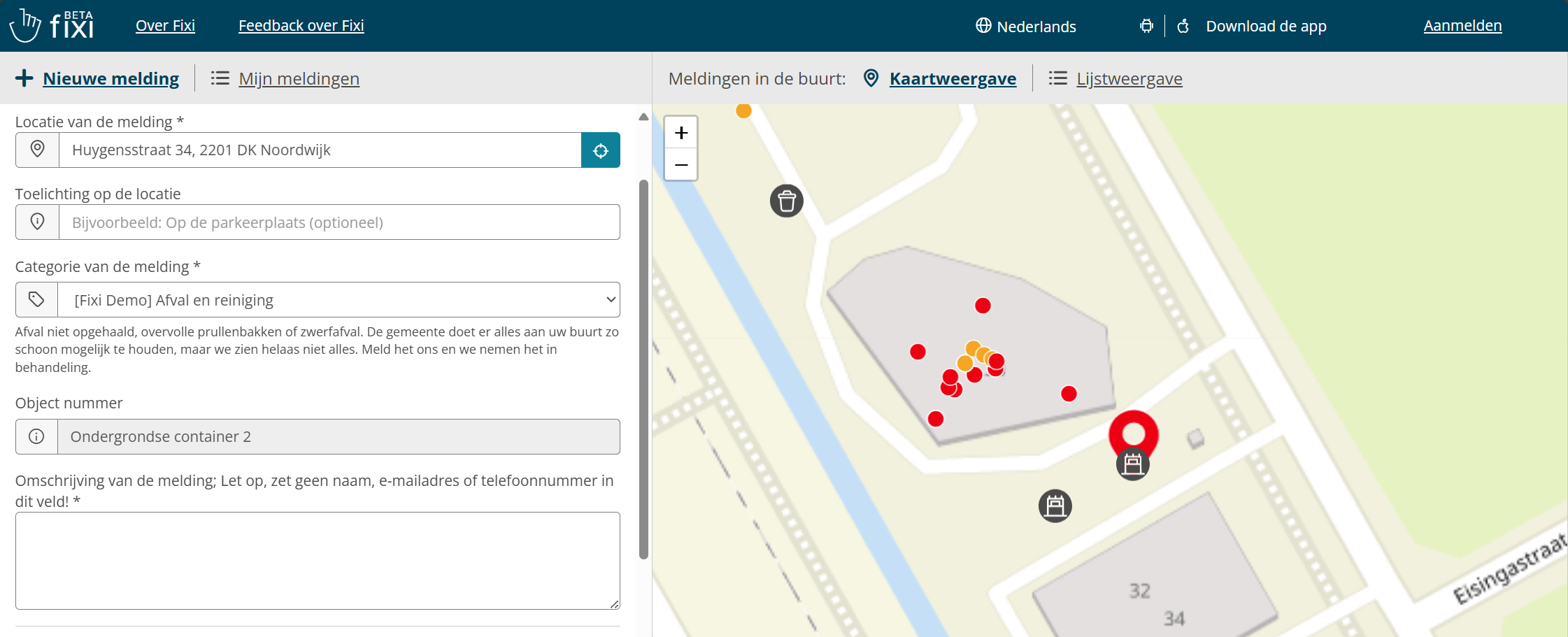Click the pin icon beside Kaartweergave
Screen dimensions: 1568x637
coord(871,78)
